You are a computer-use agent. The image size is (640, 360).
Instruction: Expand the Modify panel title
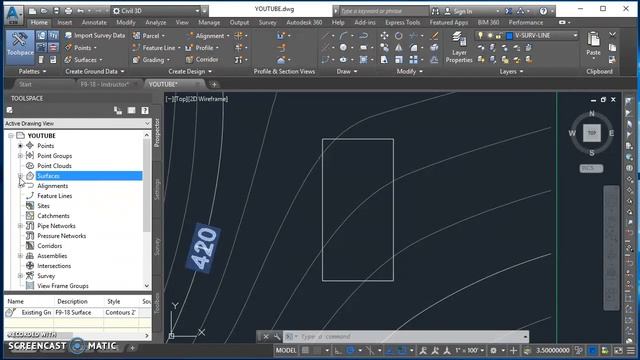tap(409, 71)
